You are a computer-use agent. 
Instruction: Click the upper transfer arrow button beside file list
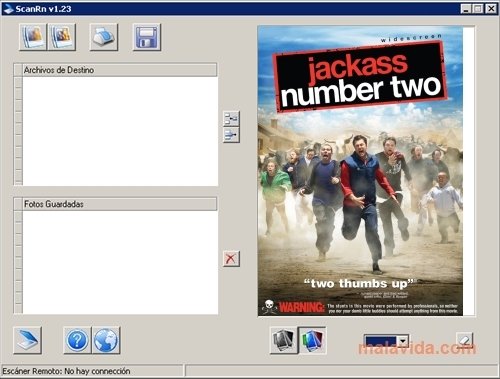(x=231, y=119)
